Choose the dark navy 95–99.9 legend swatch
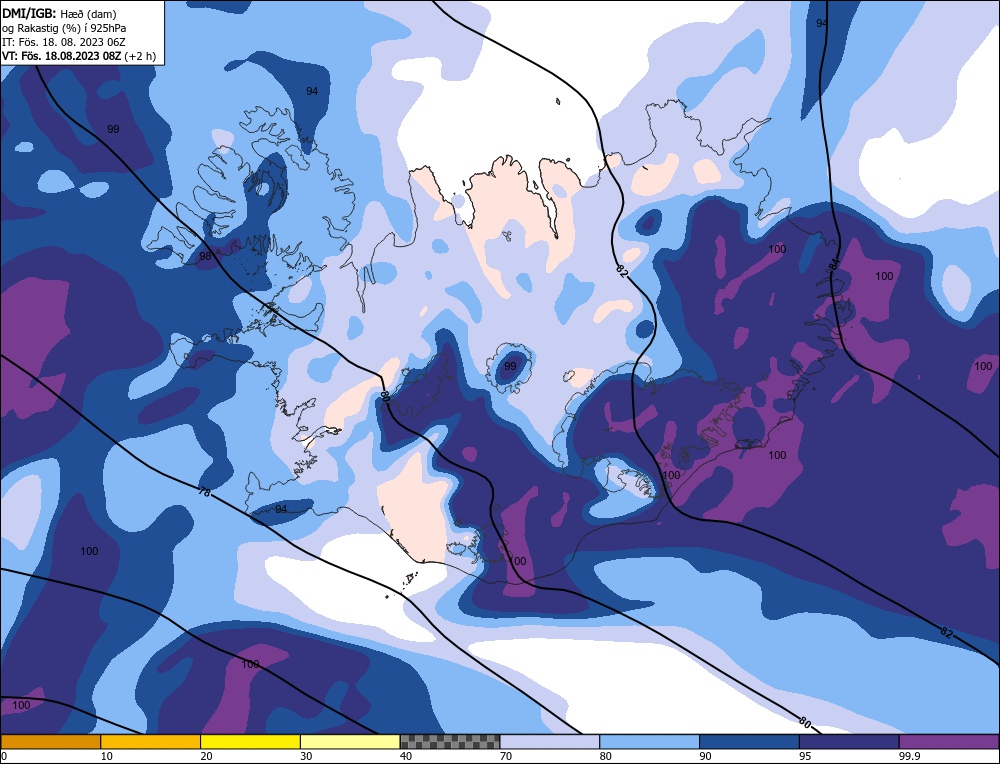The width and height of the screenshot is (1000, 764). pyautogui.click(x=849, y=741)
